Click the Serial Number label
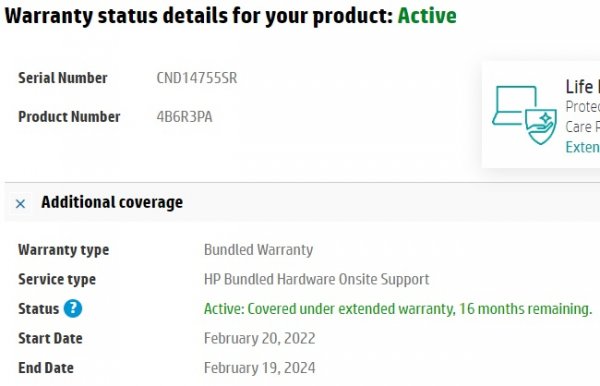Viewport: 600px width, 386px height. pos(63,78)
